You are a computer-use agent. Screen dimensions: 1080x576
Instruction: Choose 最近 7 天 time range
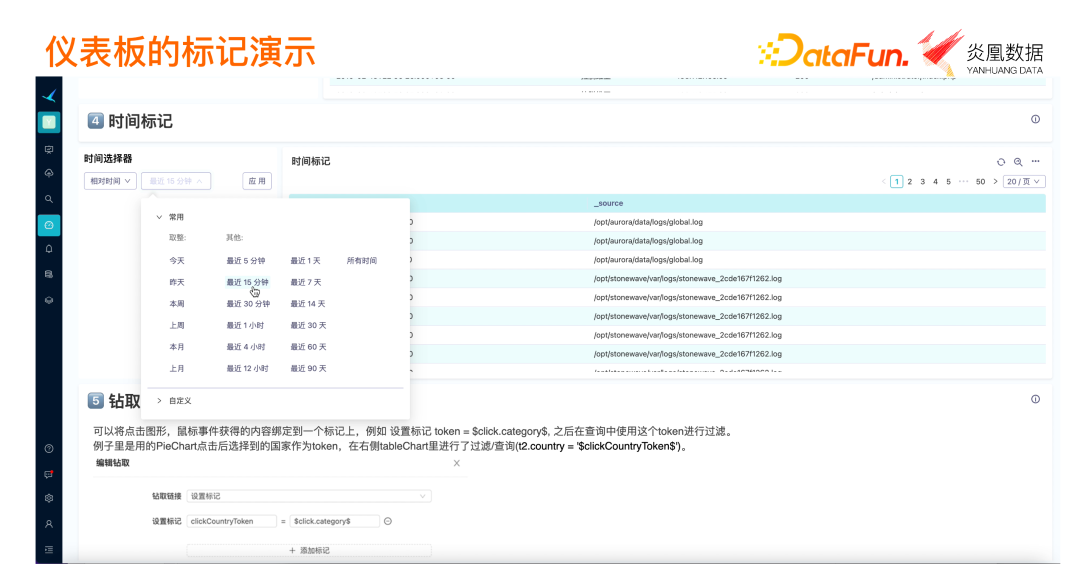[x=305, y=282]
